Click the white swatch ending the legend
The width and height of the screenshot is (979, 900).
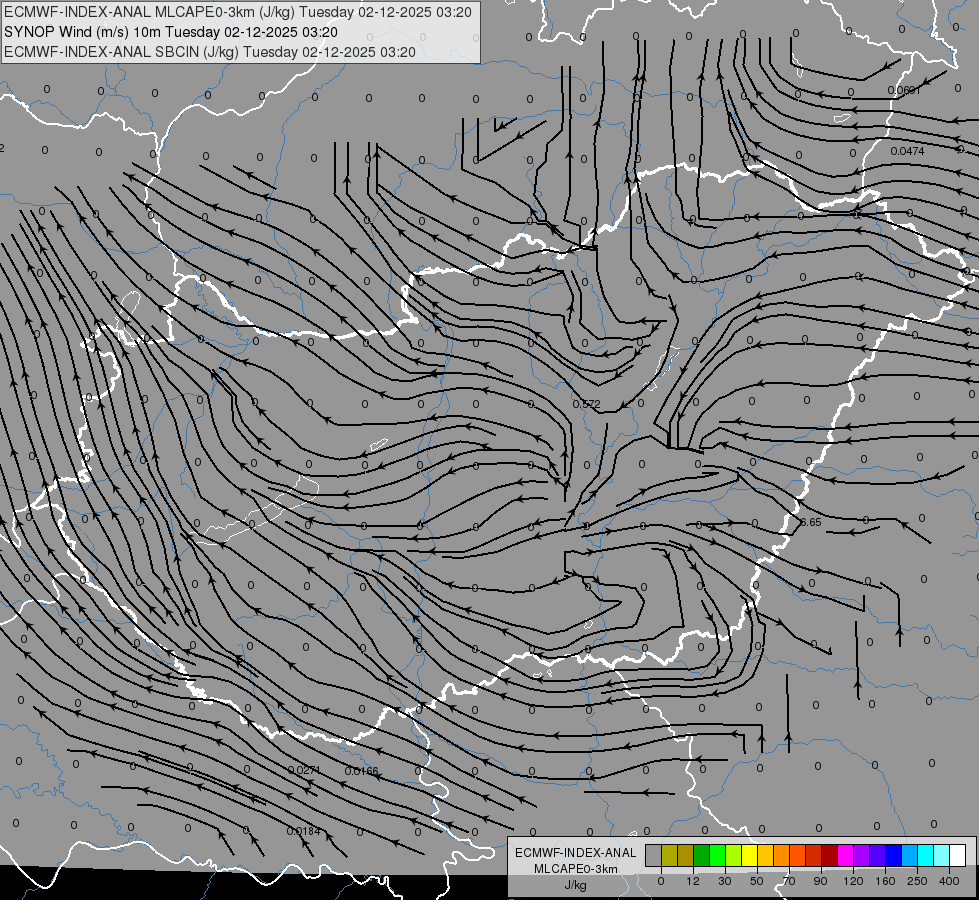pyautogui.click(x=957, y=855)
